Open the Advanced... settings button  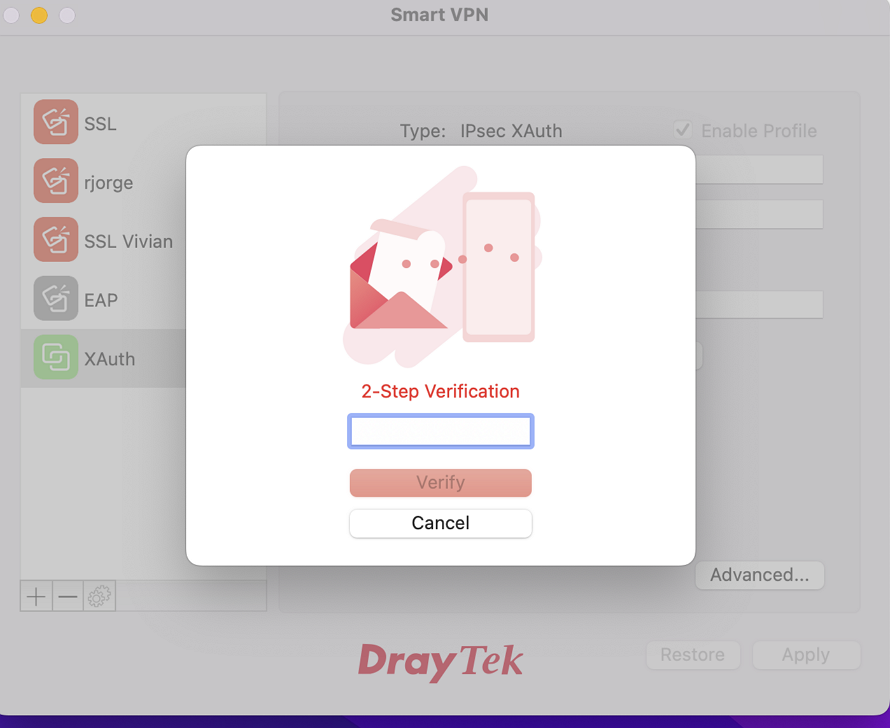click(759, 575)
